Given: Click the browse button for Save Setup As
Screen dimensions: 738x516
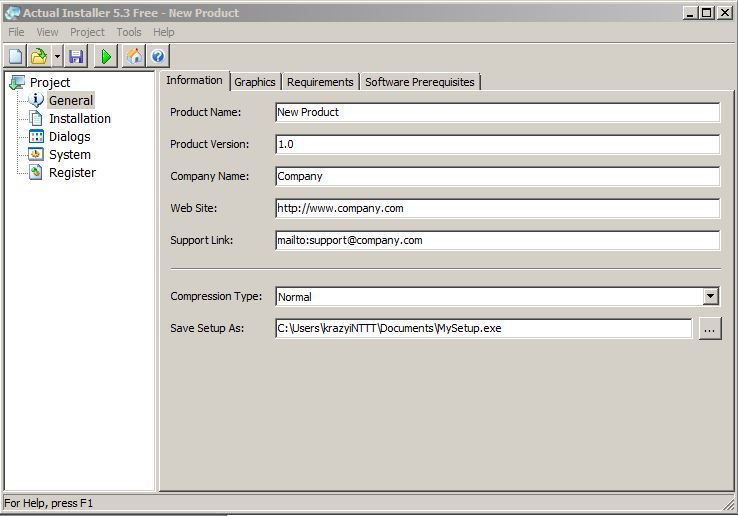Looking at the screenshot, I should coord(709,328).
